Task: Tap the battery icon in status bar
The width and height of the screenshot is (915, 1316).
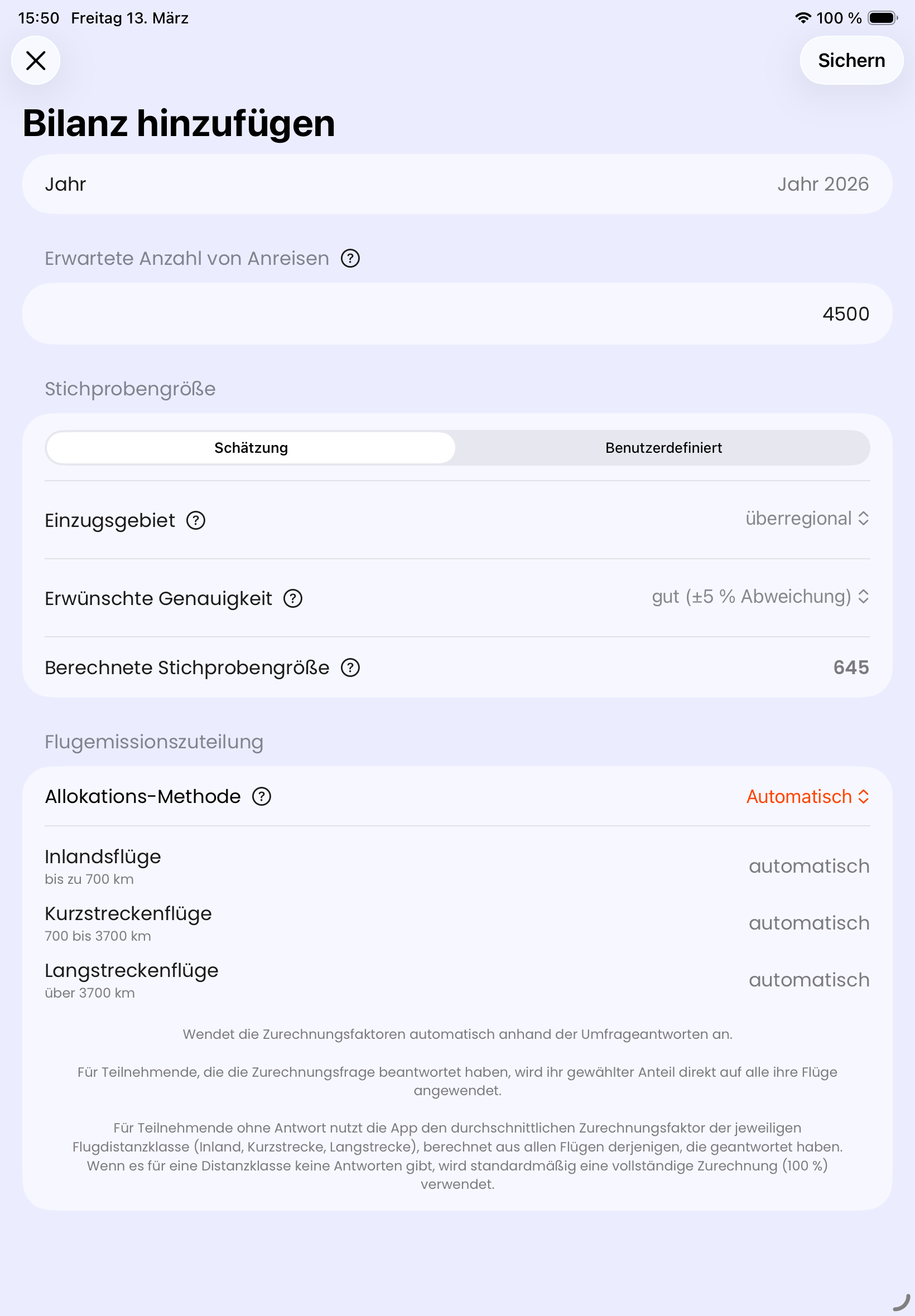Action: [882, 18]
